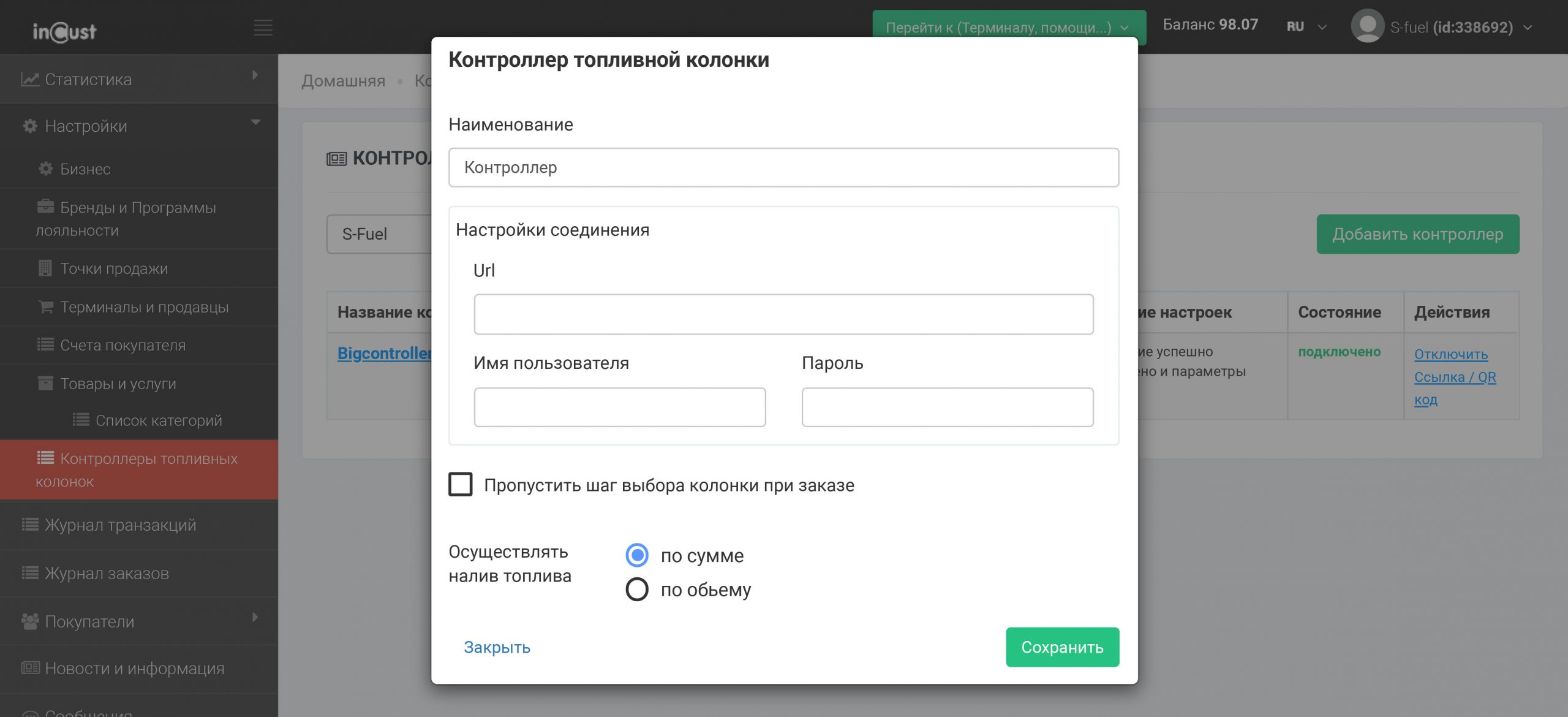Click the Пароль input field
The width and height of the screenshot is (1568, 717).
coord(947,407)
